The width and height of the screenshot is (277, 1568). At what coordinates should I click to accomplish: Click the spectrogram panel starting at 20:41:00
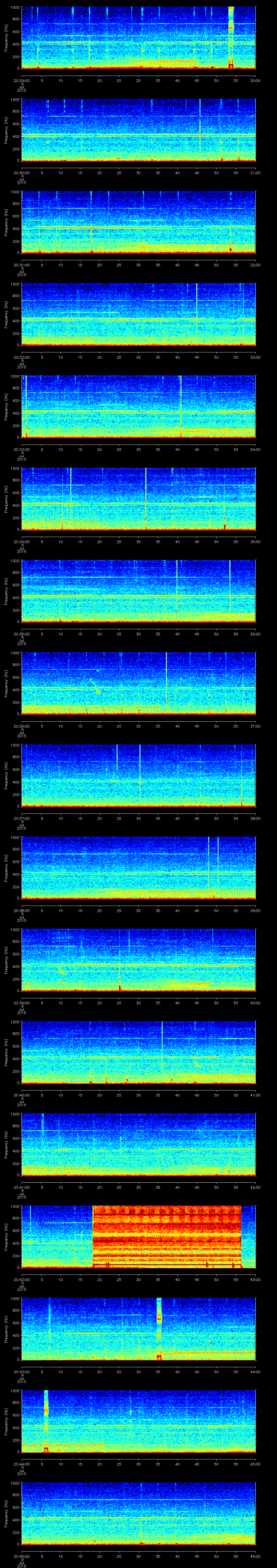click(x=139, y=1144)
